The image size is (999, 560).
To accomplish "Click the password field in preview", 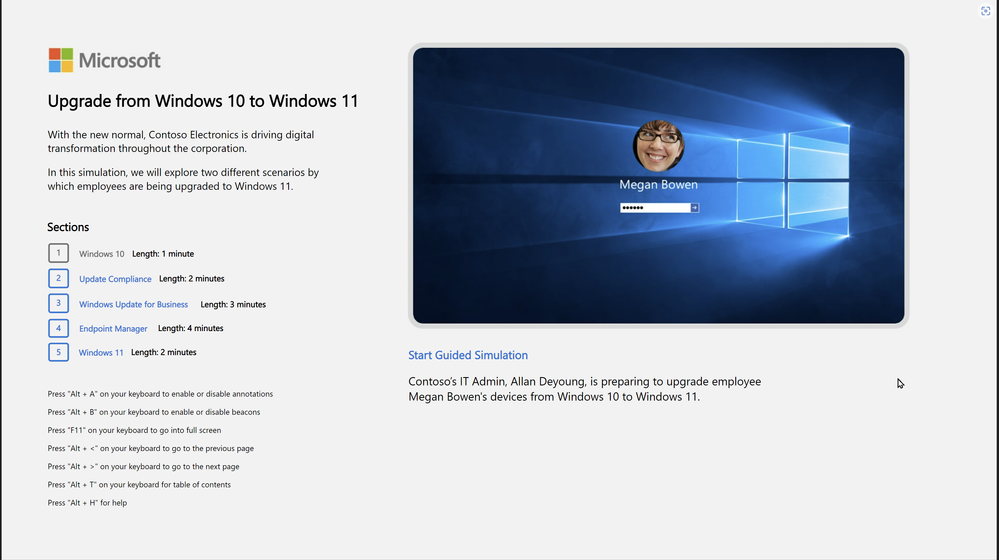I will (654, 208).
